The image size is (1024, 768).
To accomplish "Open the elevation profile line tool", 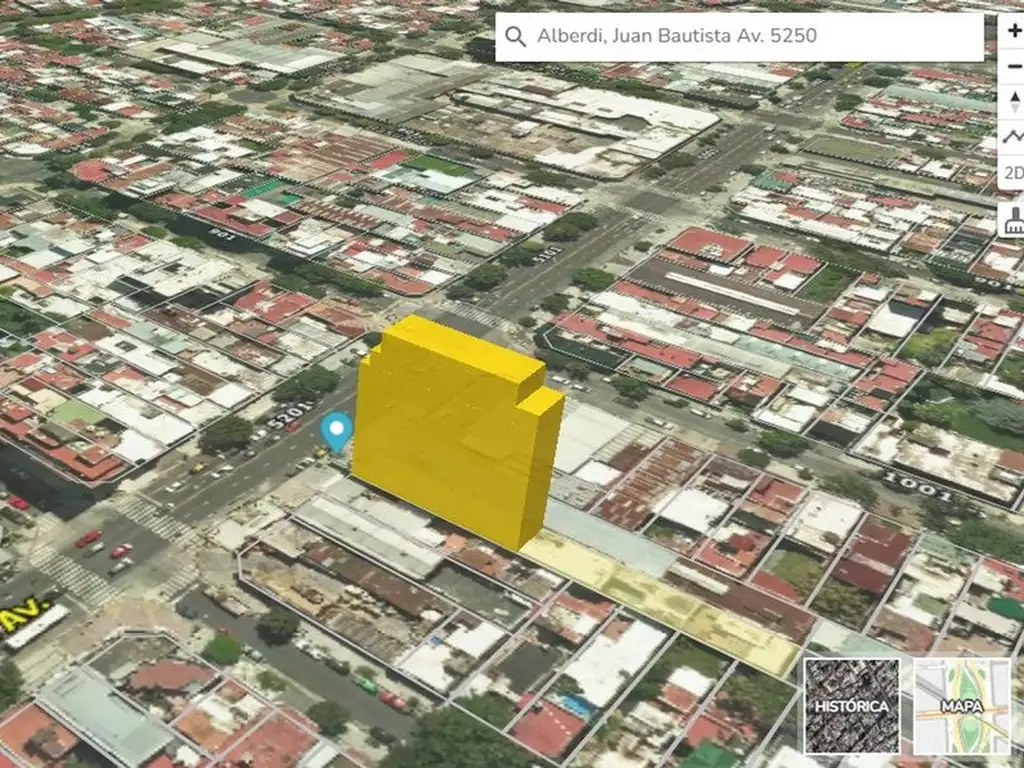I will (x=1013, y=136).
